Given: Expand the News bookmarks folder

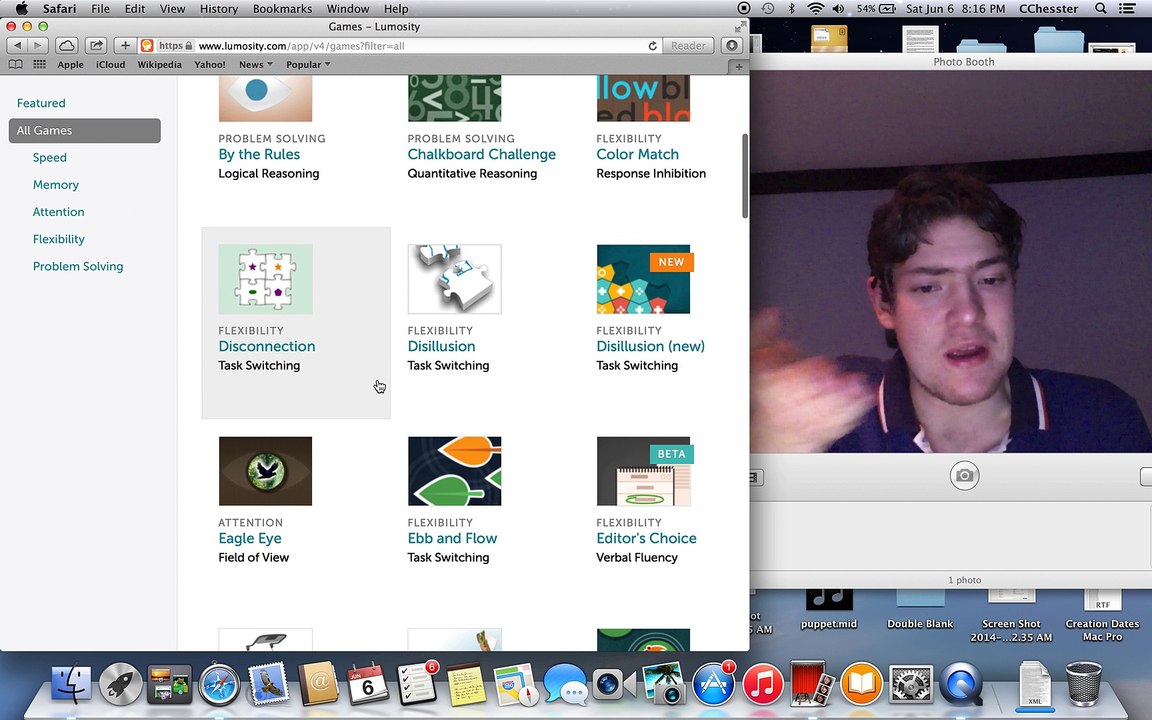Looking at the screenshot, I should (255, 65).
